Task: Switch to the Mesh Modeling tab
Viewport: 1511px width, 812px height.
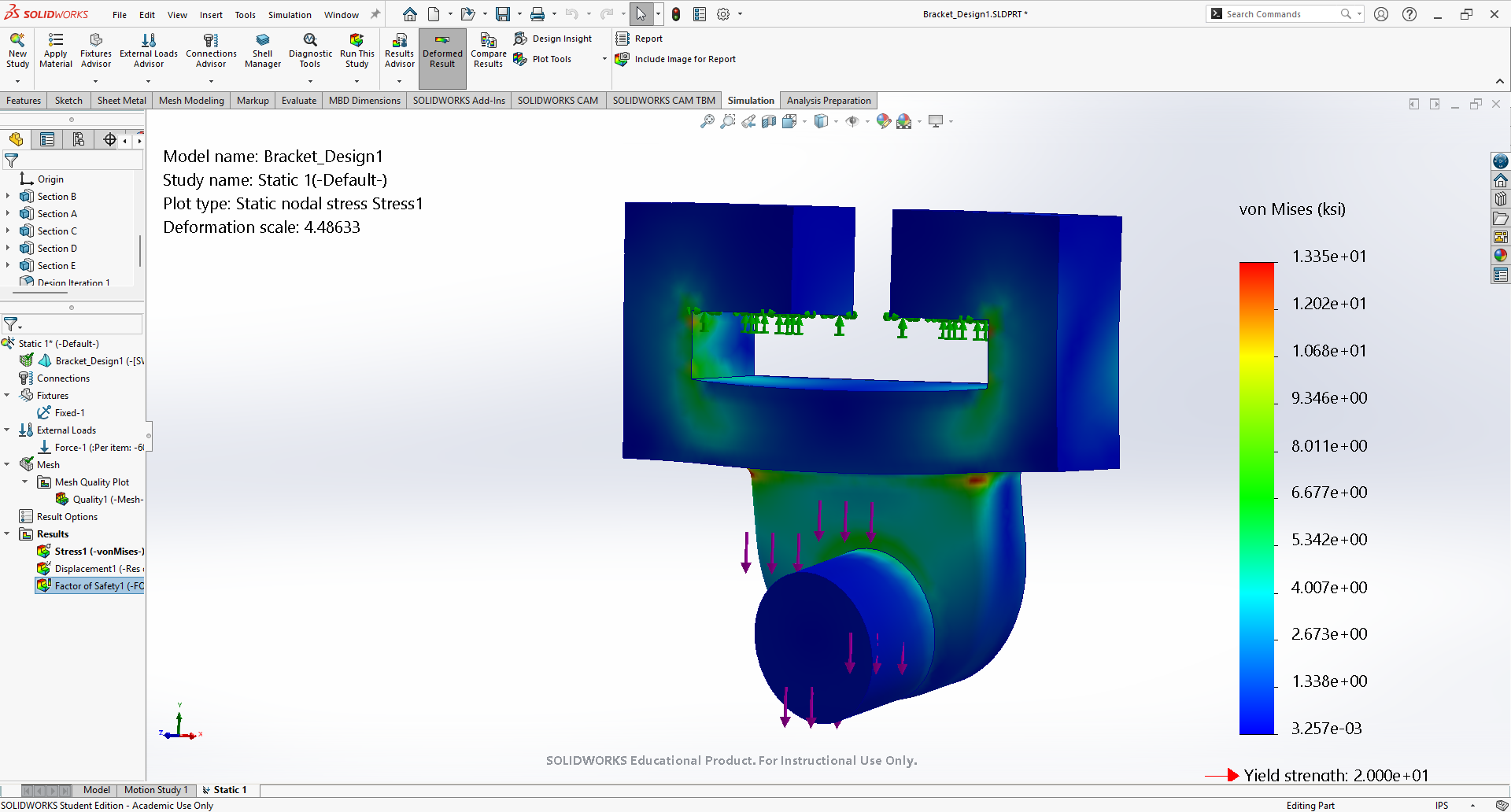Action: tap(191, 101)
